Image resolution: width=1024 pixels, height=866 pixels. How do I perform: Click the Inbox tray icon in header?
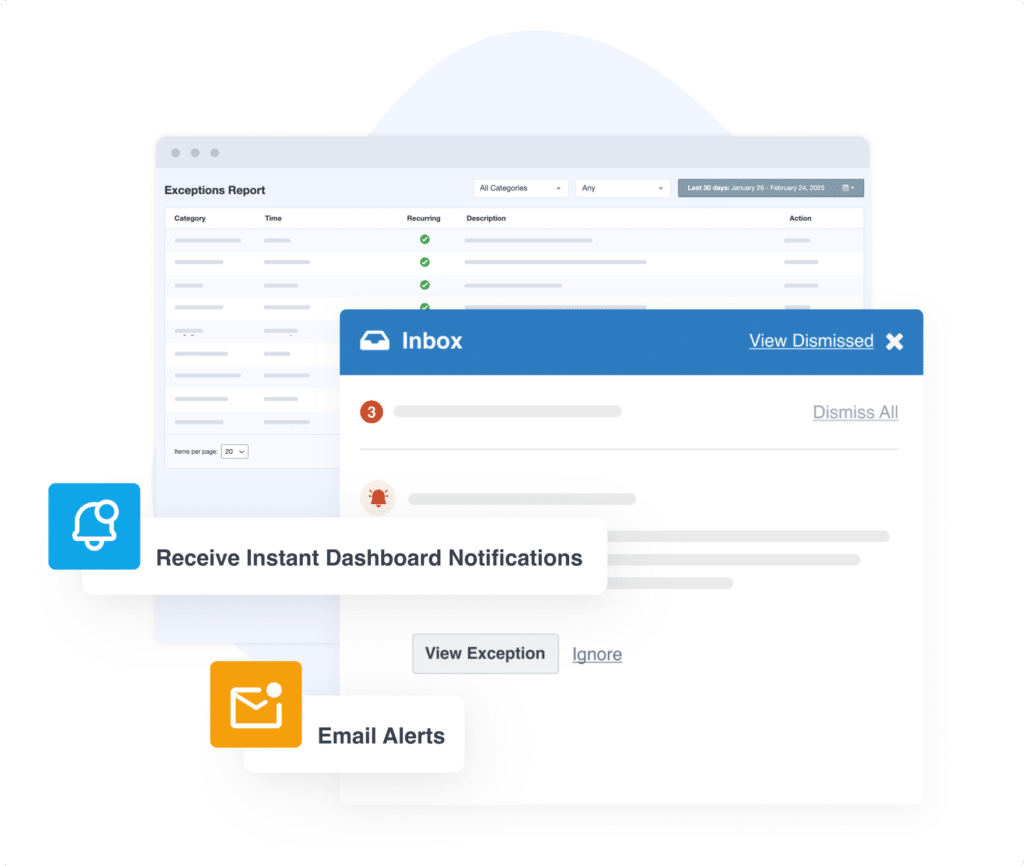(375, 341)
